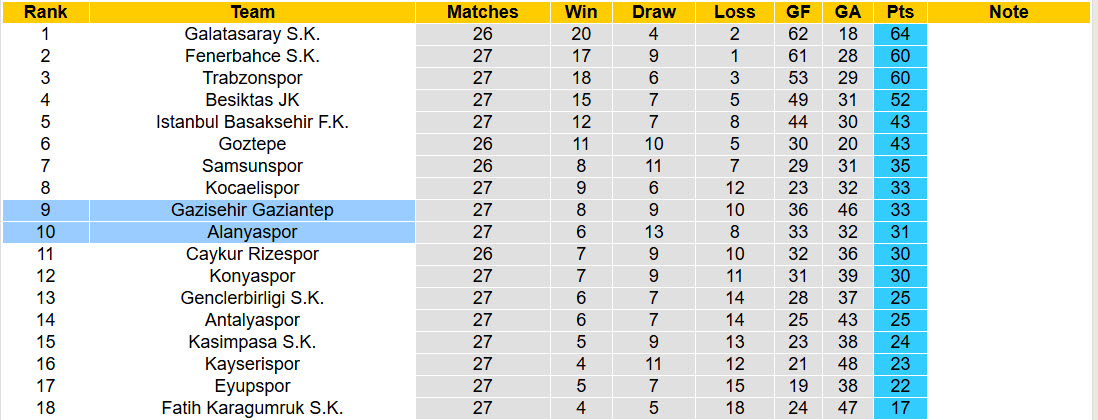Screen dimensions: 1098x420
Task: Click Fatih Karagumruk S.K. team name
Action: pyautogui.click(x=252, y=408)
